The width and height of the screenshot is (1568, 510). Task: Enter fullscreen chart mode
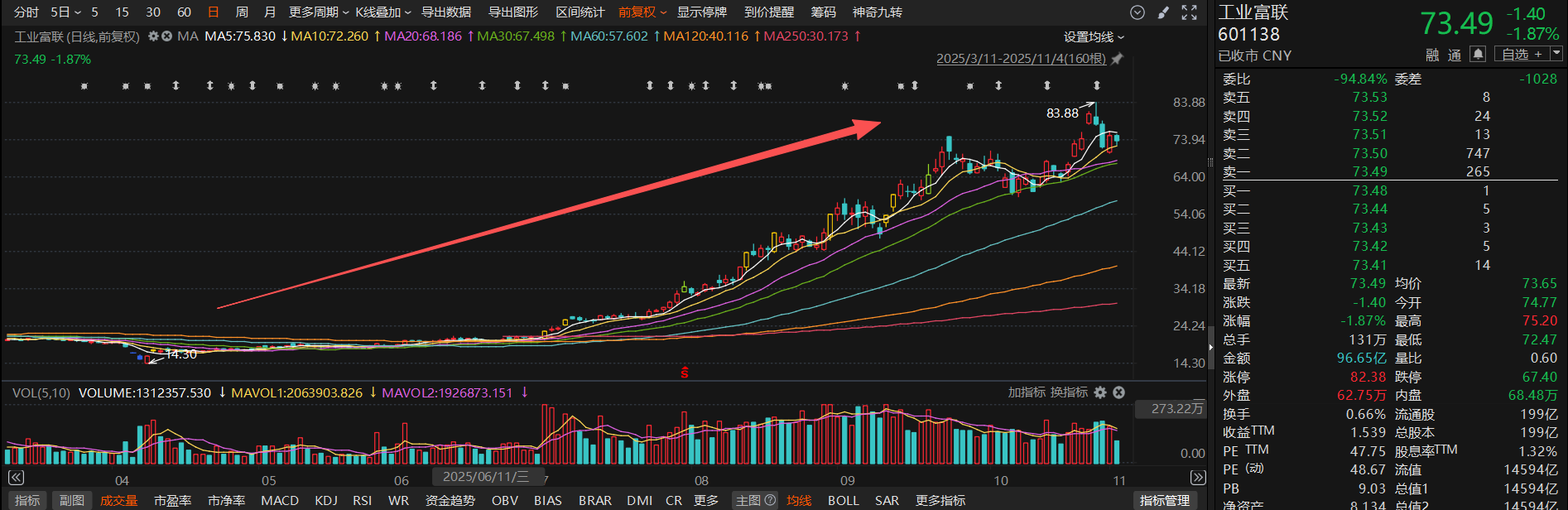[x=1190, y=12]
